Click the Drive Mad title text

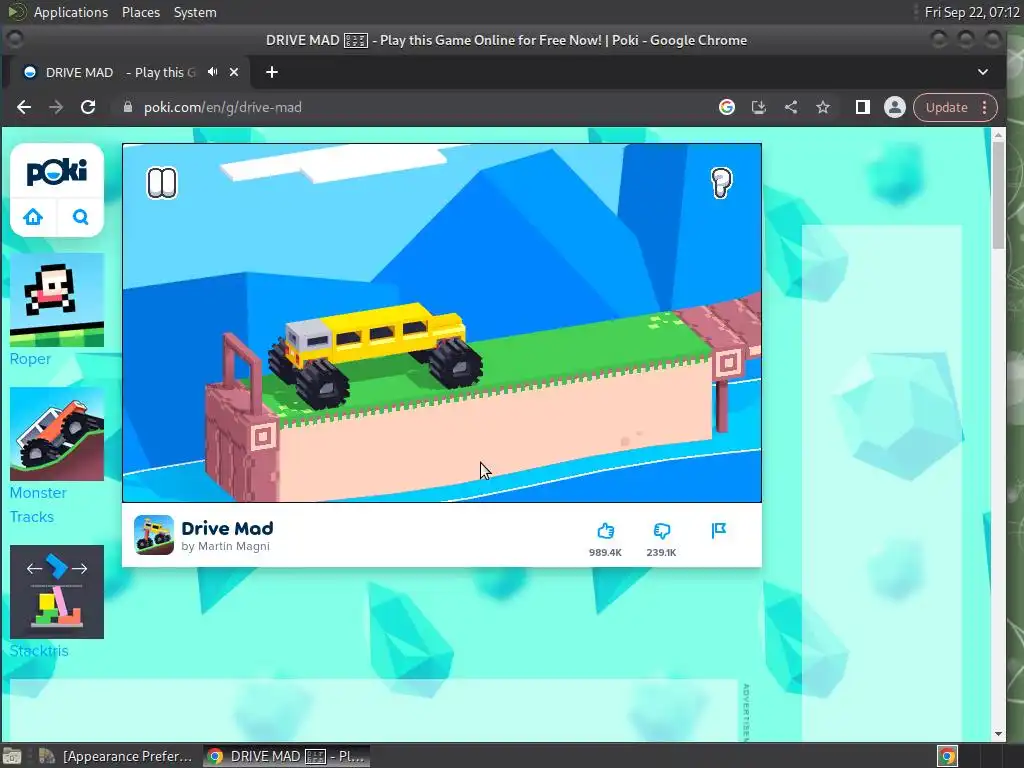[227, 528]
